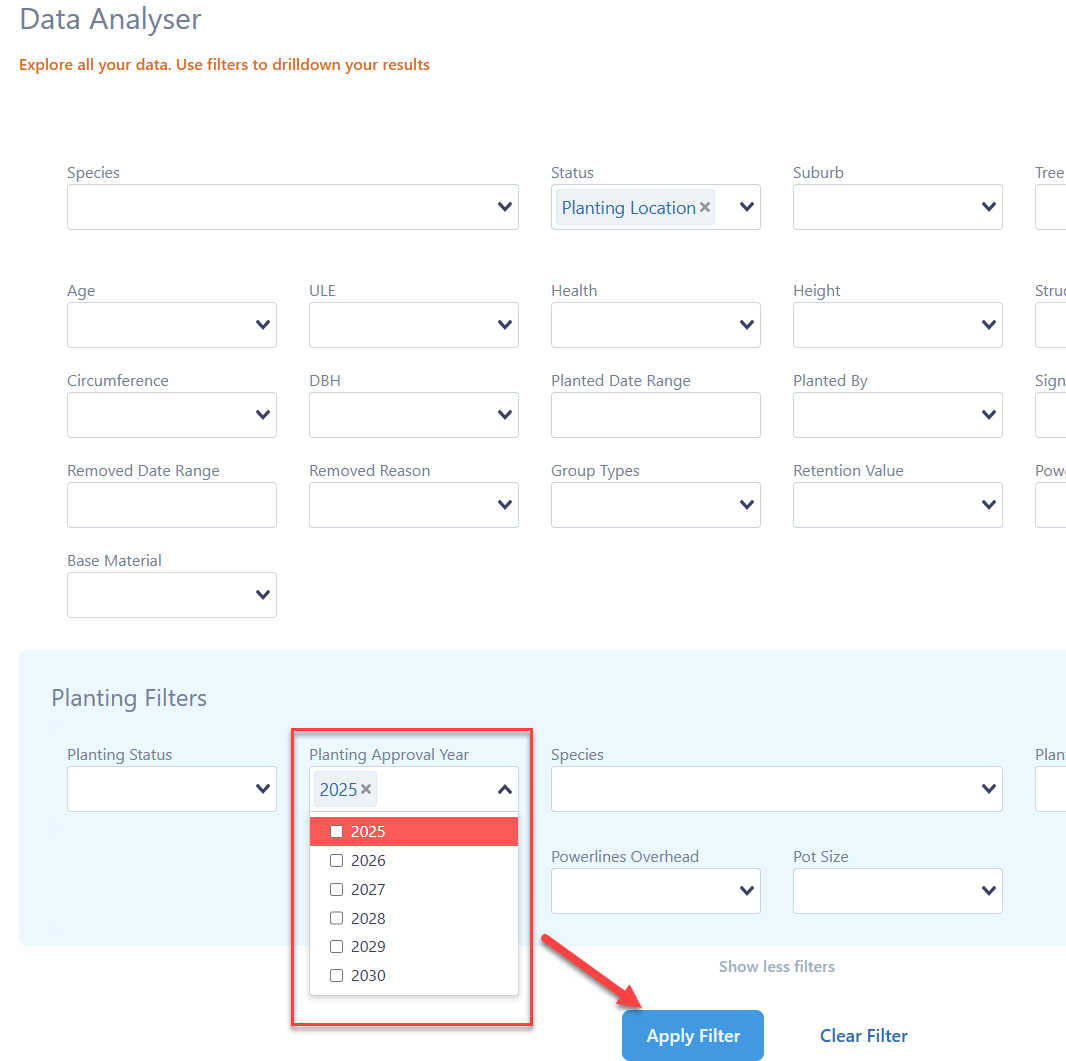Click the Clear Filter link

pos(864,1036)
